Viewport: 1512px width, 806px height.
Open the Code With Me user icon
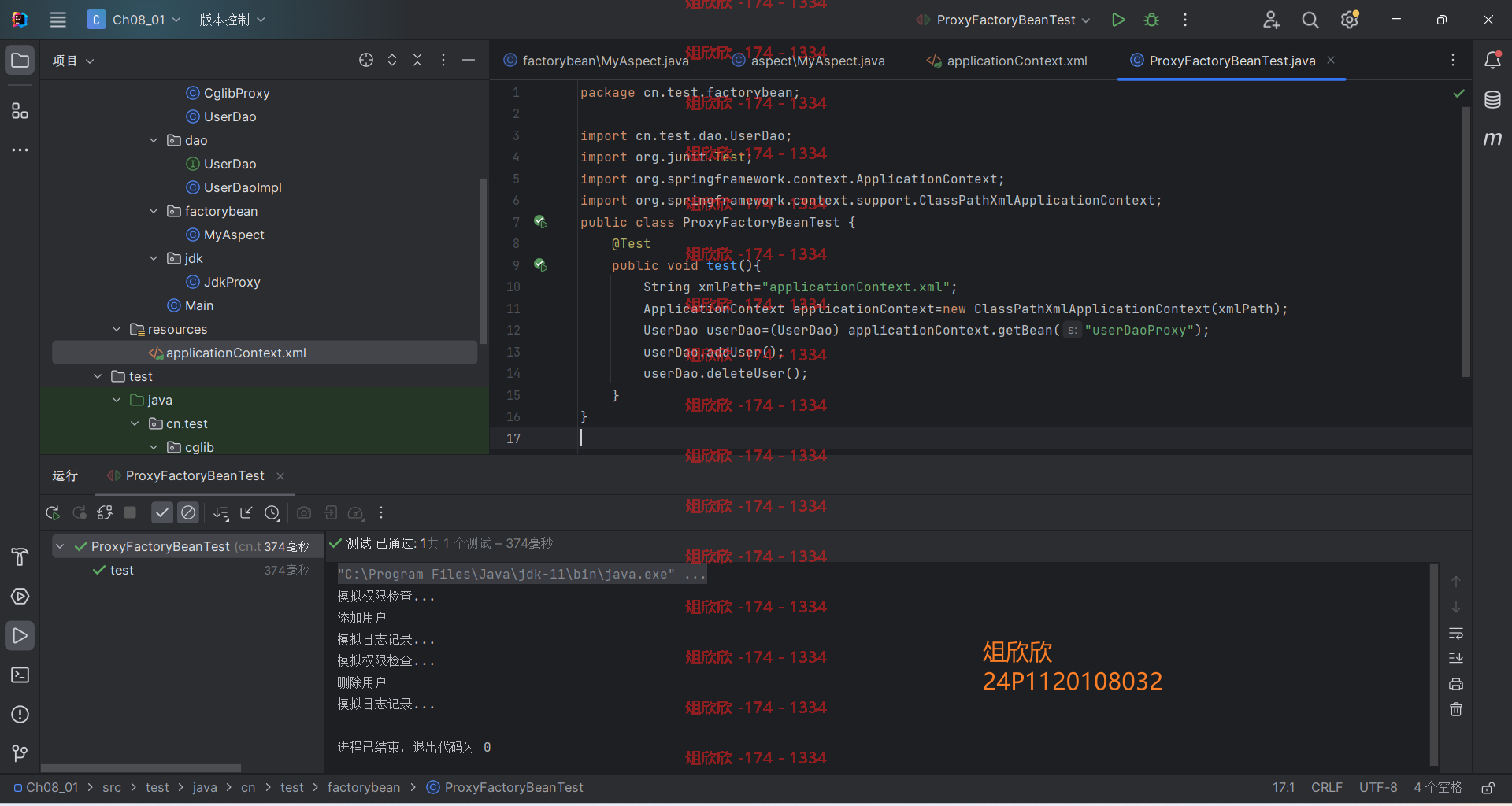tap(1271, 20)
